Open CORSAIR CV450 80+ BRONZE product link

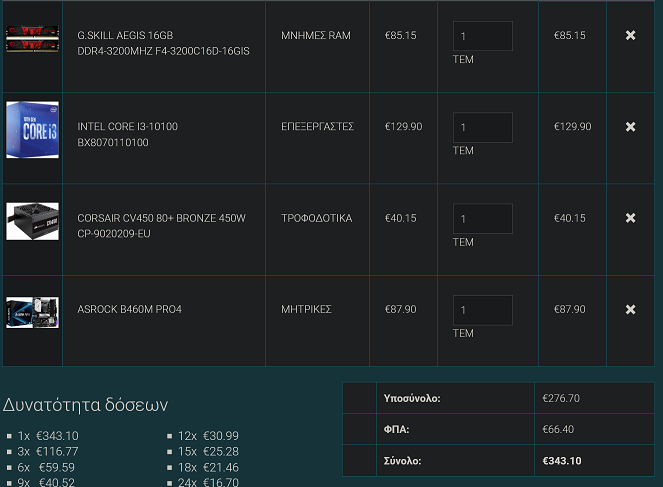coord(161,226)
